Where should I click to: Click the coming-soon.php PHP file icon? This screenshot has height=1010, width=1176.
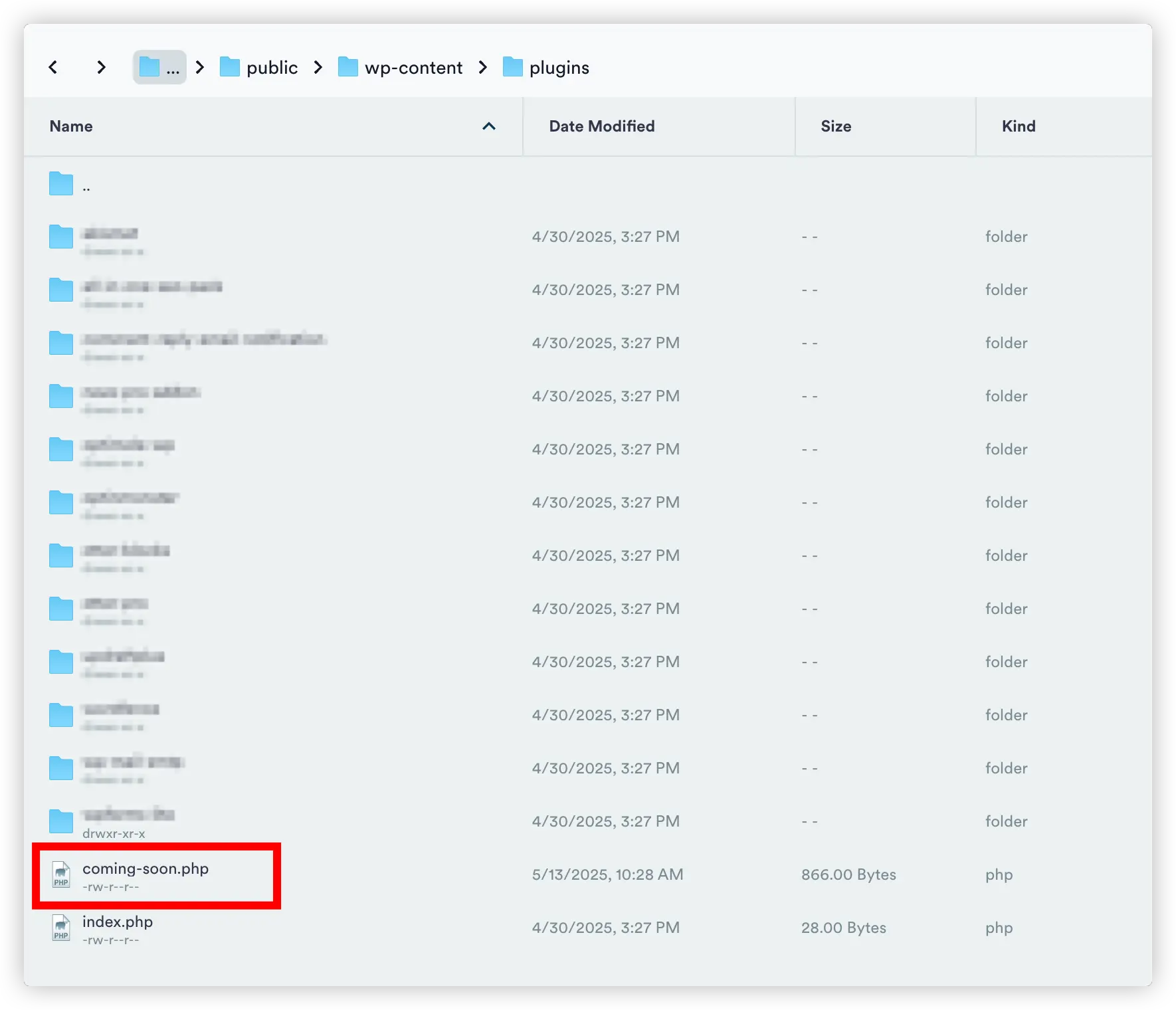(x=61, y=874)
